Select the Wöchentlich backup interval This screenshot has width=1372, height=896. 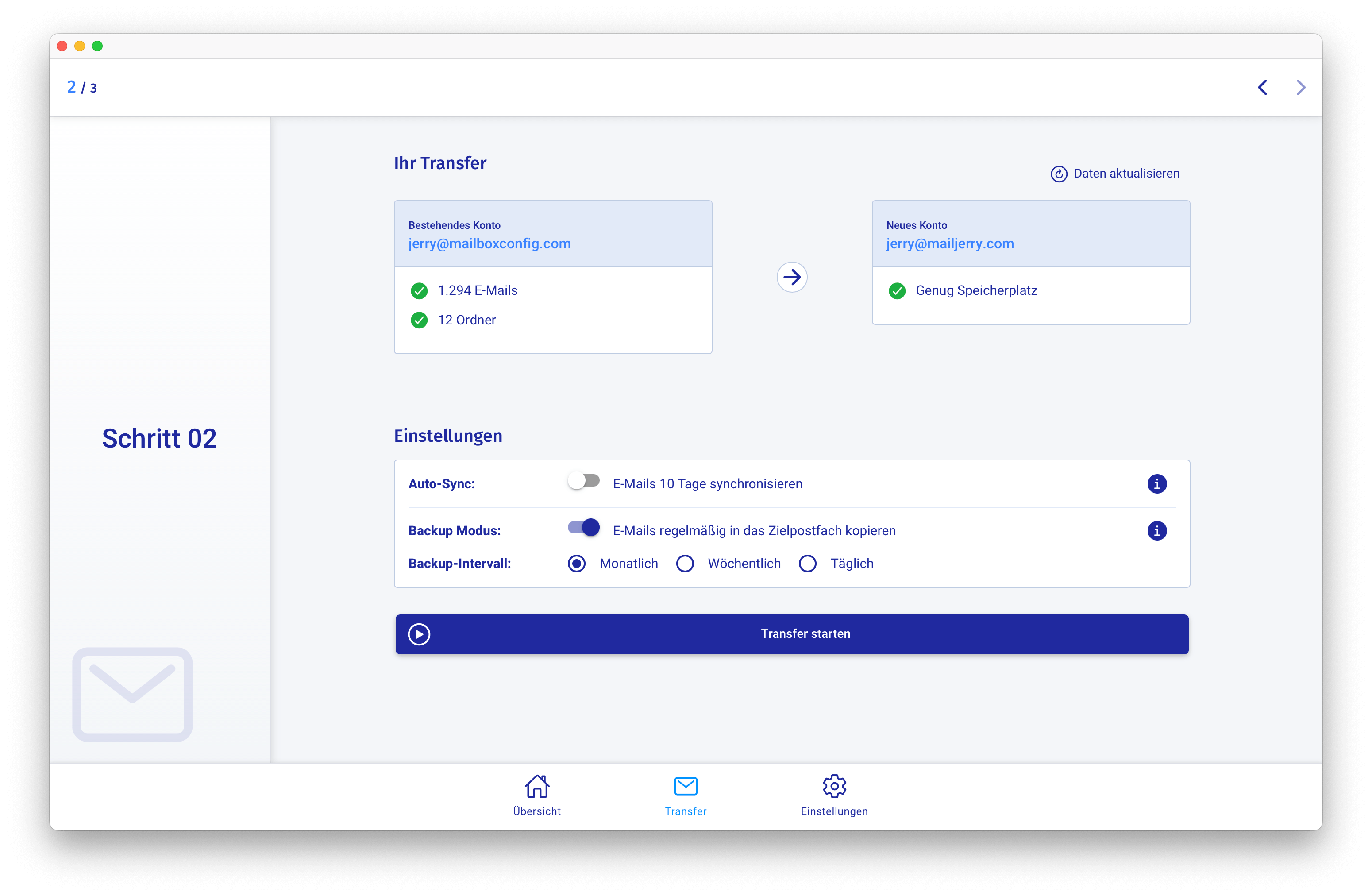point(685,563)
